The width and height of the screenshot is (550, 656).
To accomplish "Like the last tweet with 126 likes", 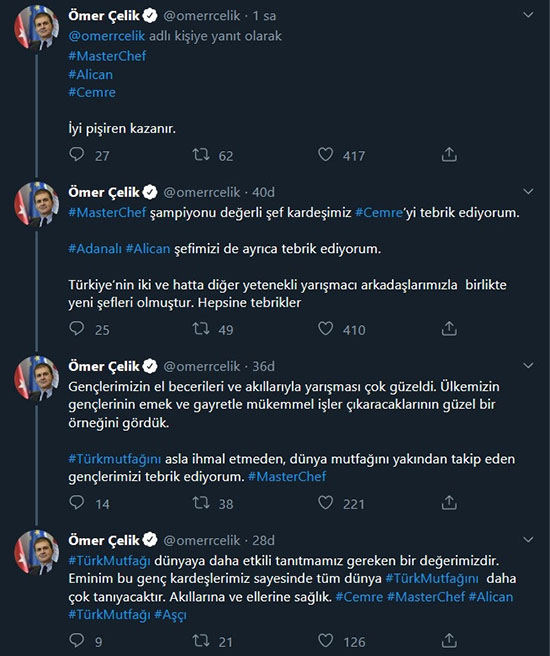I will click(325, 640).
